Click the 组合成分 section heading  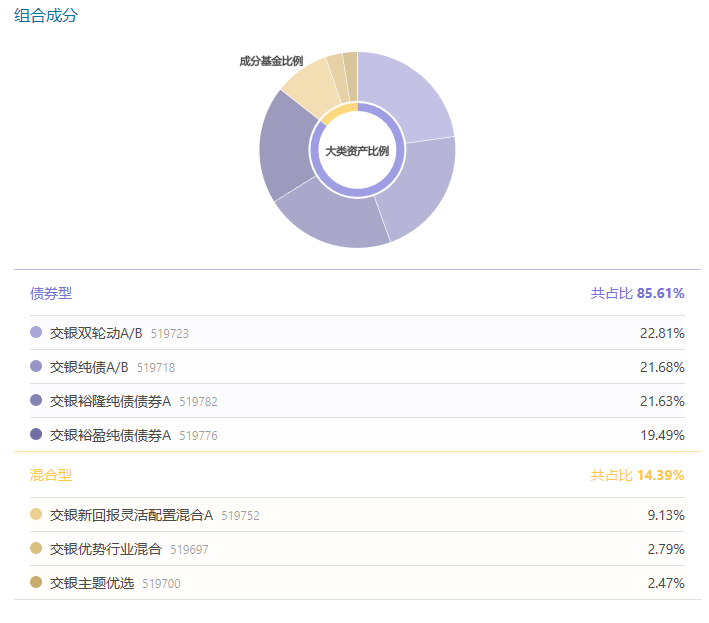46,15
